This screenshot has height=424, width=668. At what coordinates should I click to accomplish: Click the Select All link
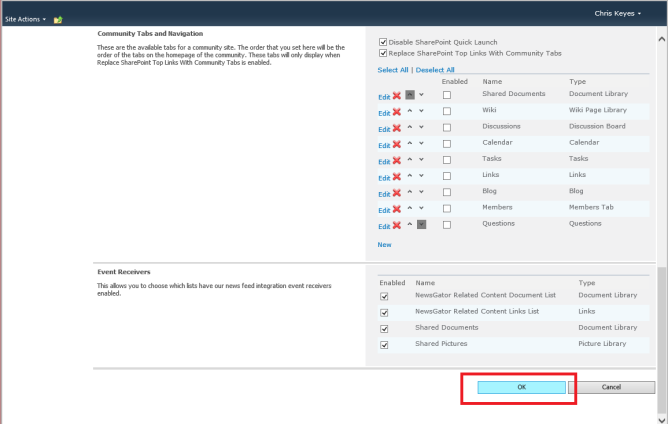(x=392, y=70)
